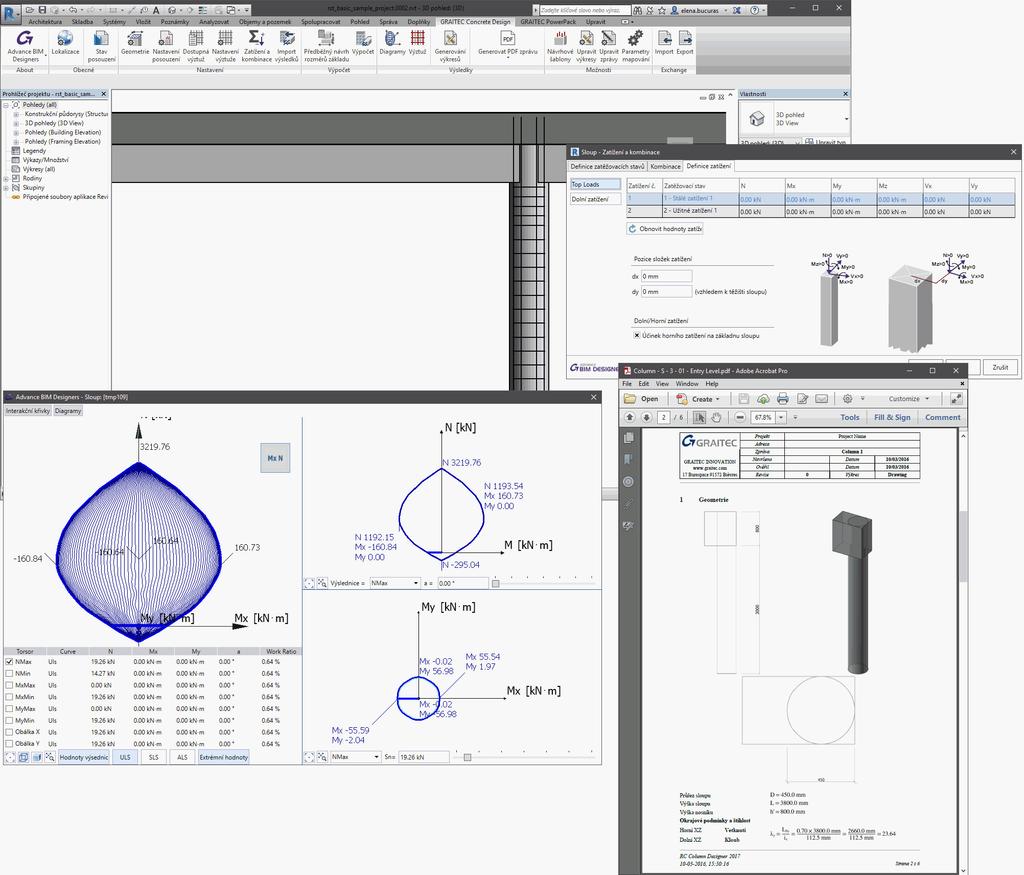Image resolution: width=1024 pixels, height=875 pixels.
Task: Select SLS button
Action: 153,757
